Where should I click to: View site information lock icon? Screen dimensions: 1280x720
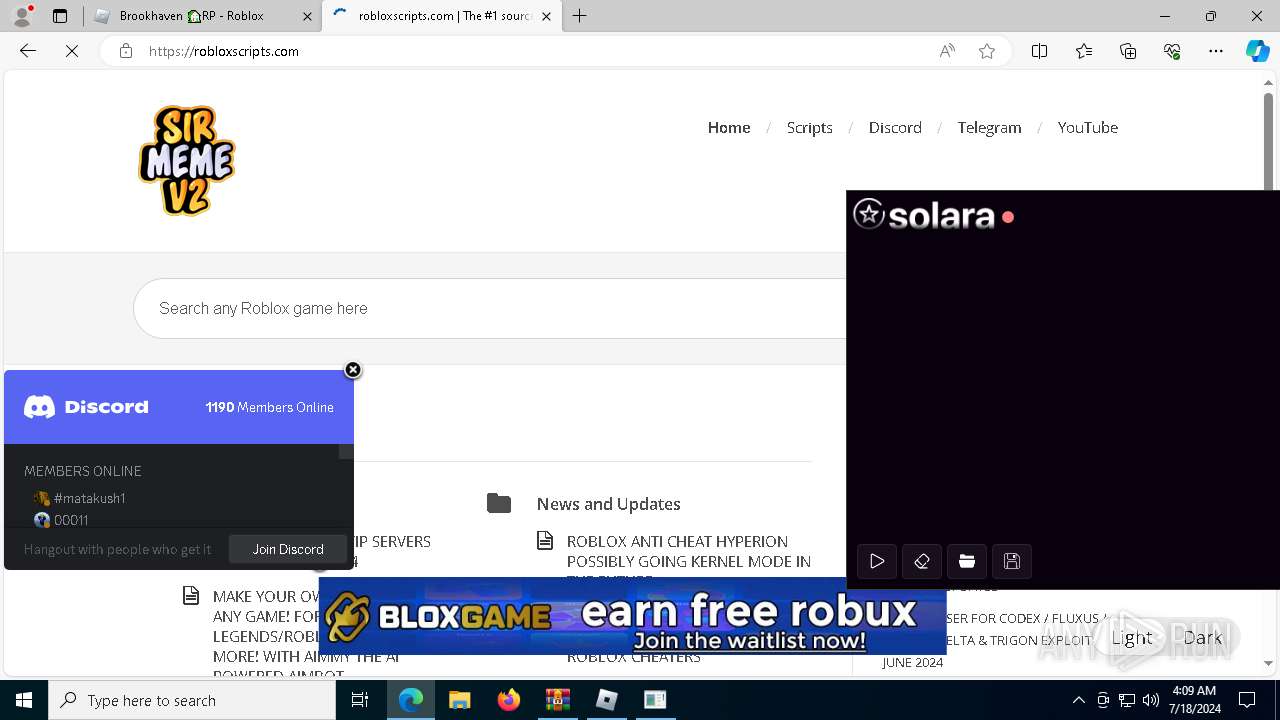pos(126,51)
